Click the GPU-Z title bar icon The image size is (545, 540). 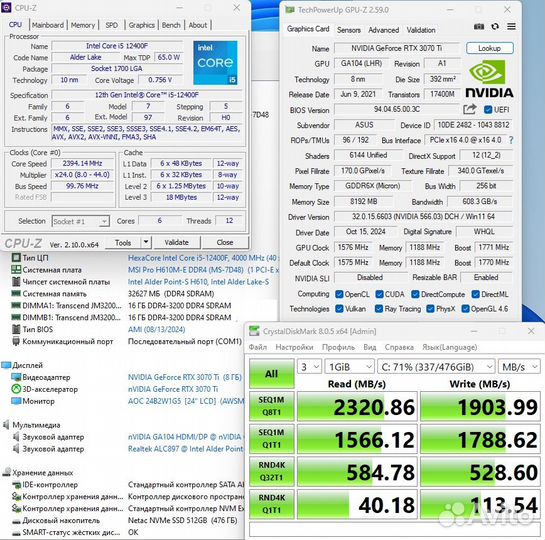(x=290, y=10)
